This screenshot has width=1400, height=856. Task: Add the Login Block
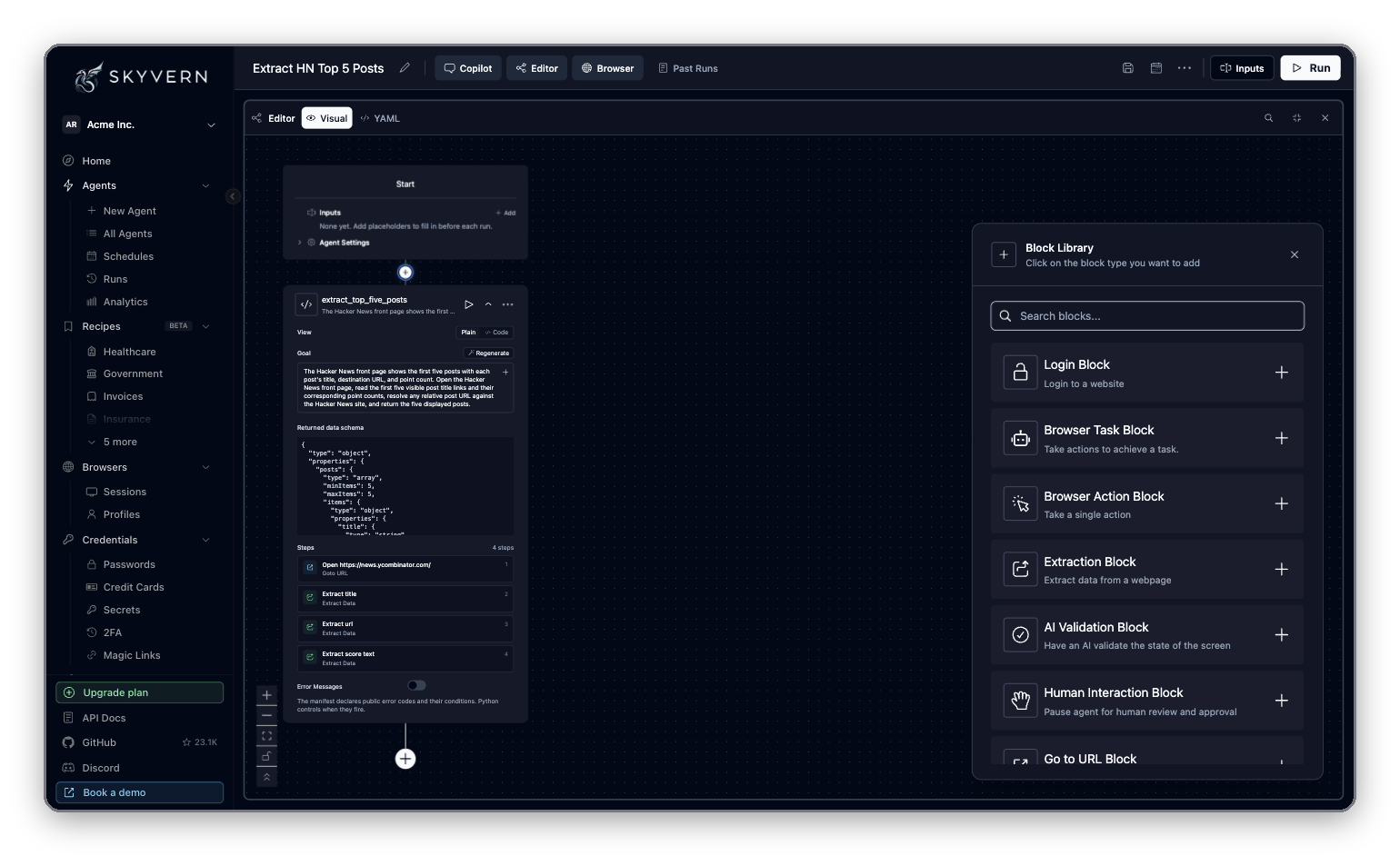click(1281, 373)
